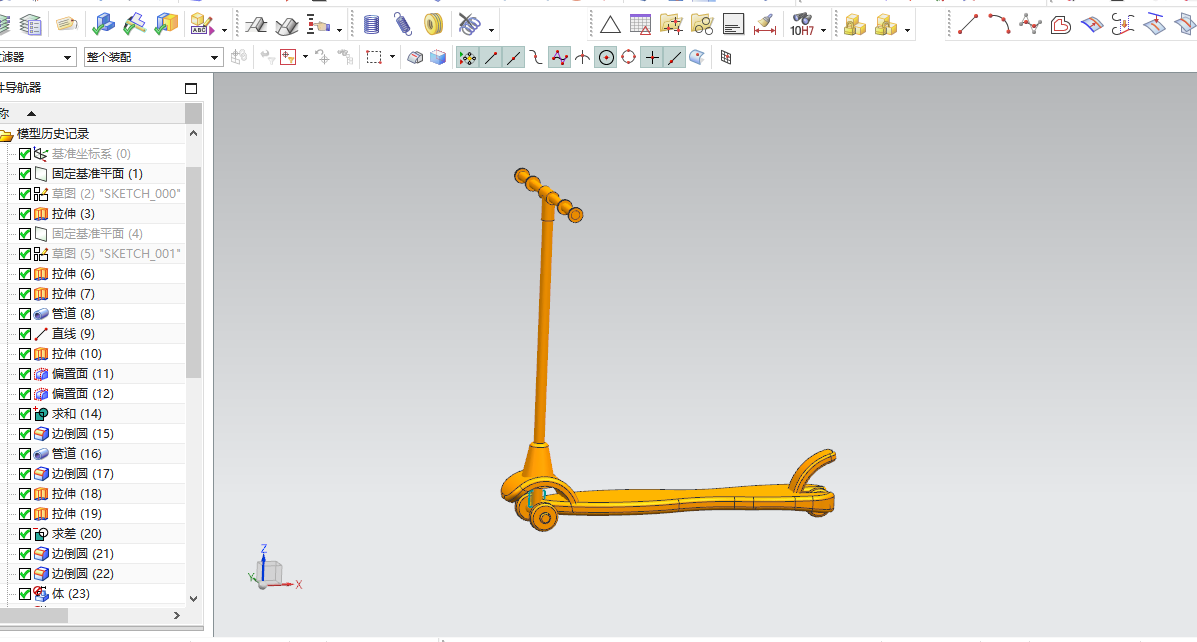Click the yellow label tag icon

[x=66, y=25]
